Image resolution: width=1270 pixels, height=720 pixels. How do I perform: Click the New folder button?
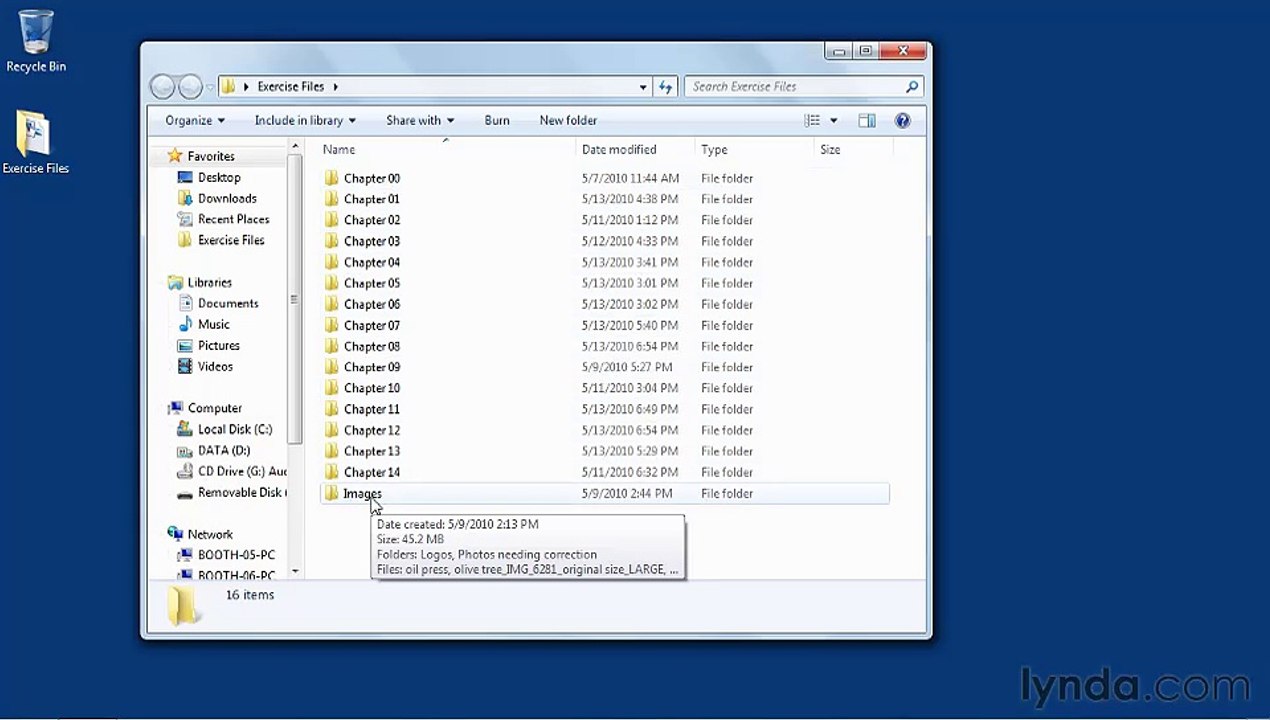point(568,120)
